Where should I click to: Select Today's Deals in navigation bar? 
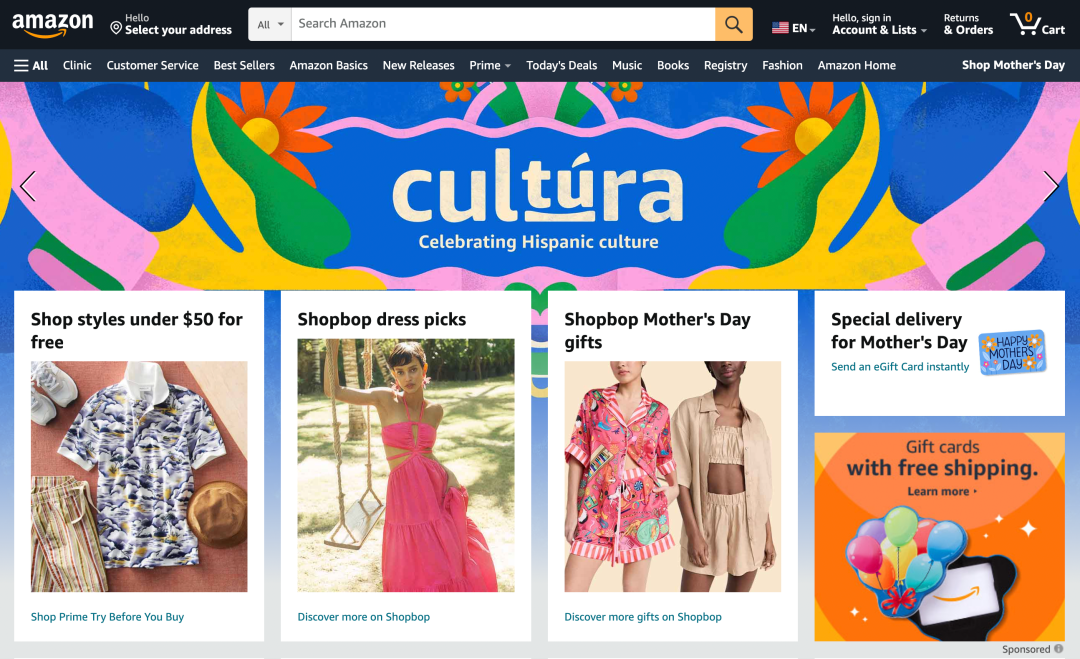561,65
